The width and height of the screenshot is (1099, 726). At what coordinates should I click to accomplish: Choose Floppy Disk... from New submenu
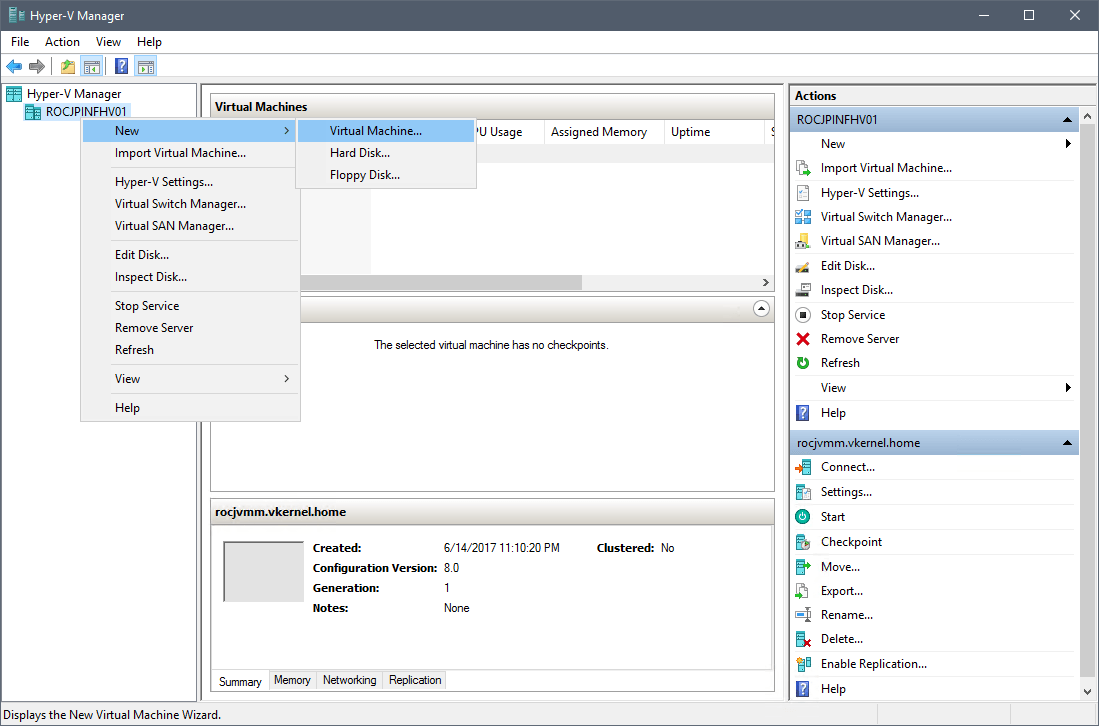(x=386, y=175)
